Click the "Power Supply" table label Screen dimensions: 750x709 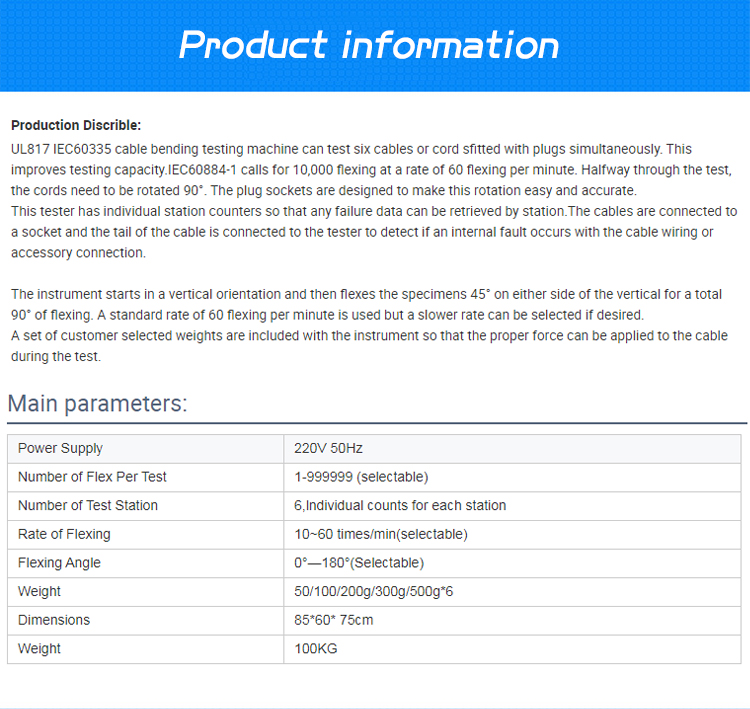60,448
